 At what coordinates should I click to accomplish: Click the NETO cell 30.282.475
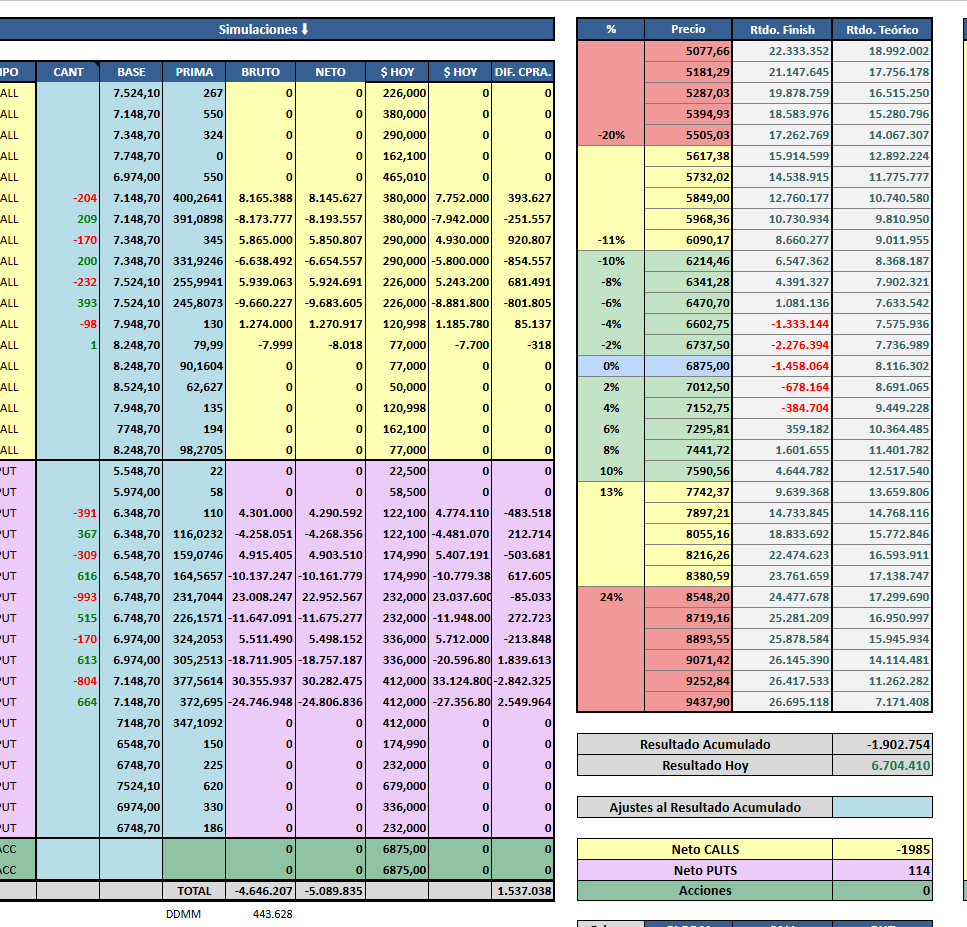click(331, 681)
